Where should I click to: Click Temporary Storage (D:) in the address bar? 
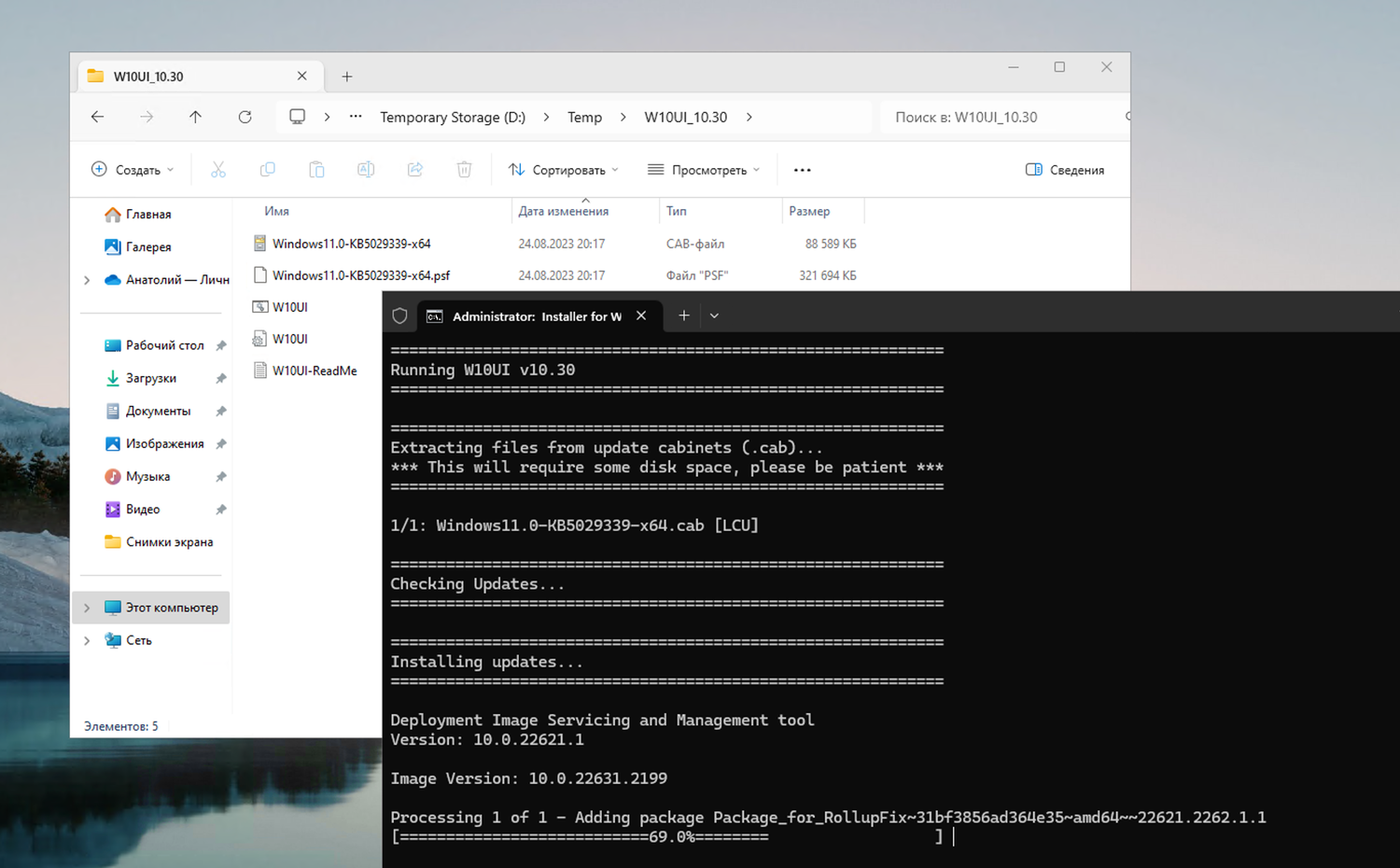[x=453, y=117]
